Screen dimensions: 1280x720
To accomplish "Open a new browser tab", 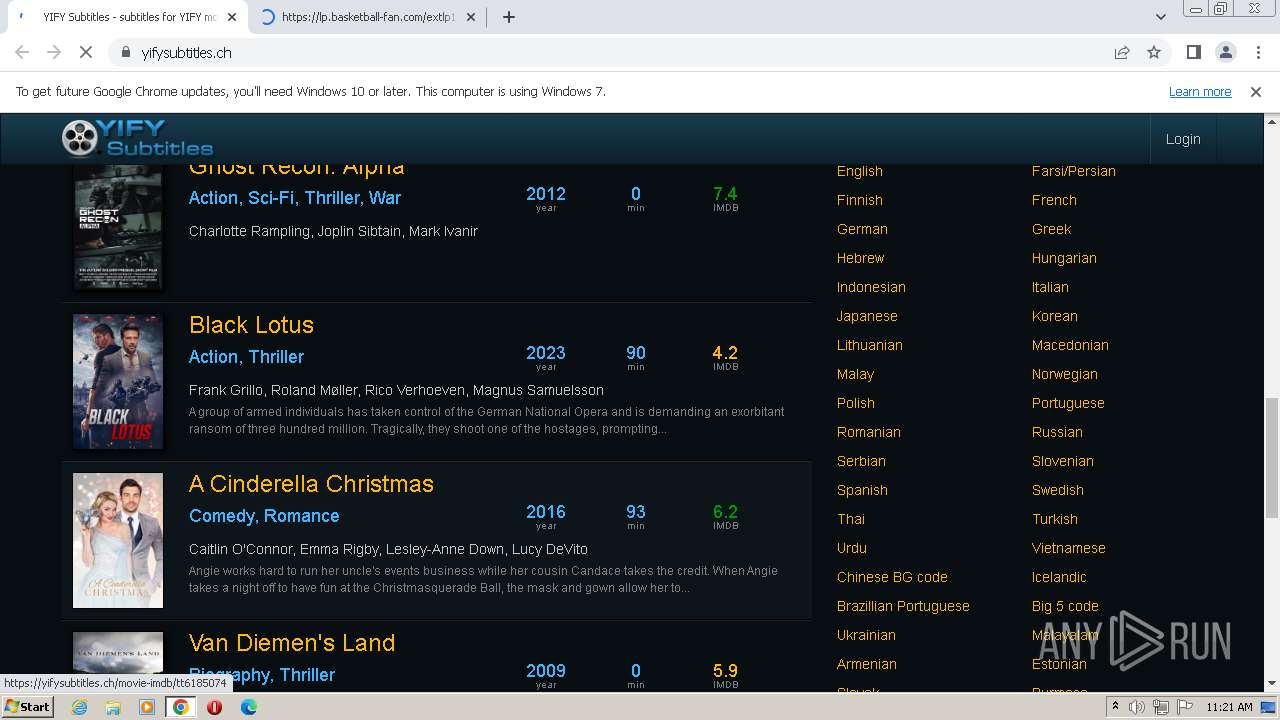I will tap(508, 17).
